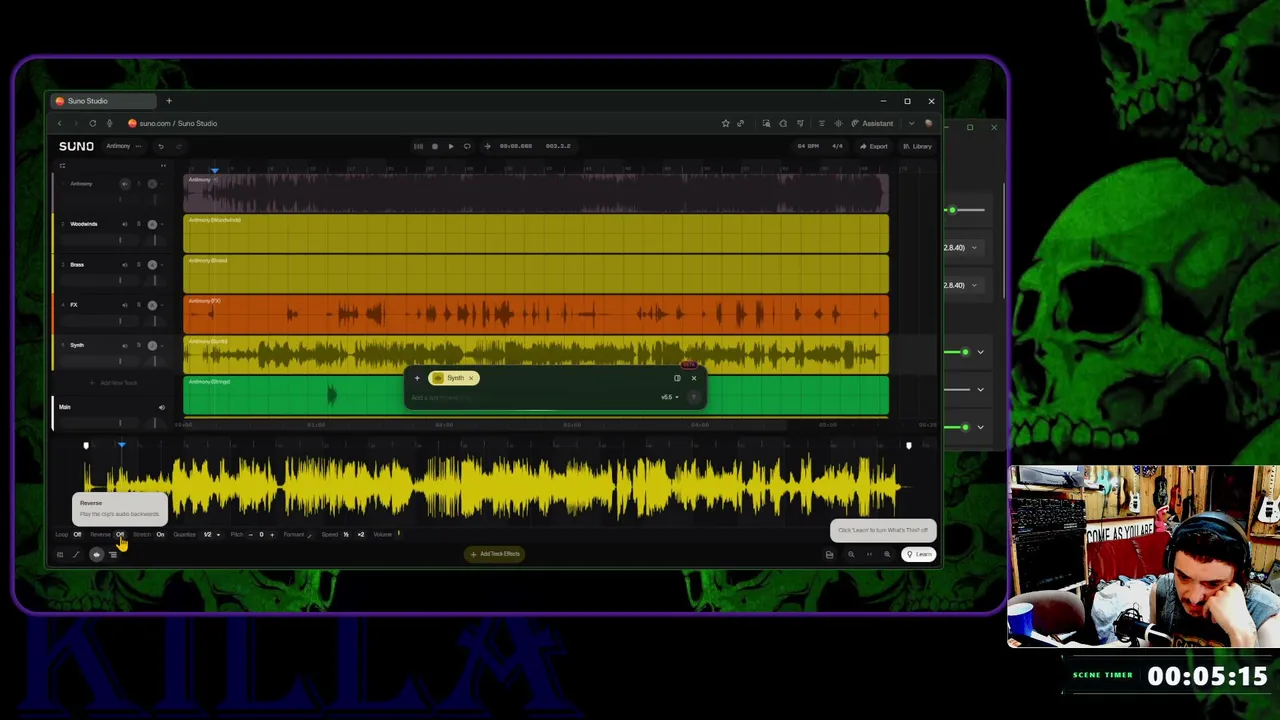The height and width of the screenshot is (720, 1280).
Task: Remove the Synth tag chip in the prompt box
Action: (x=471, y=378)
